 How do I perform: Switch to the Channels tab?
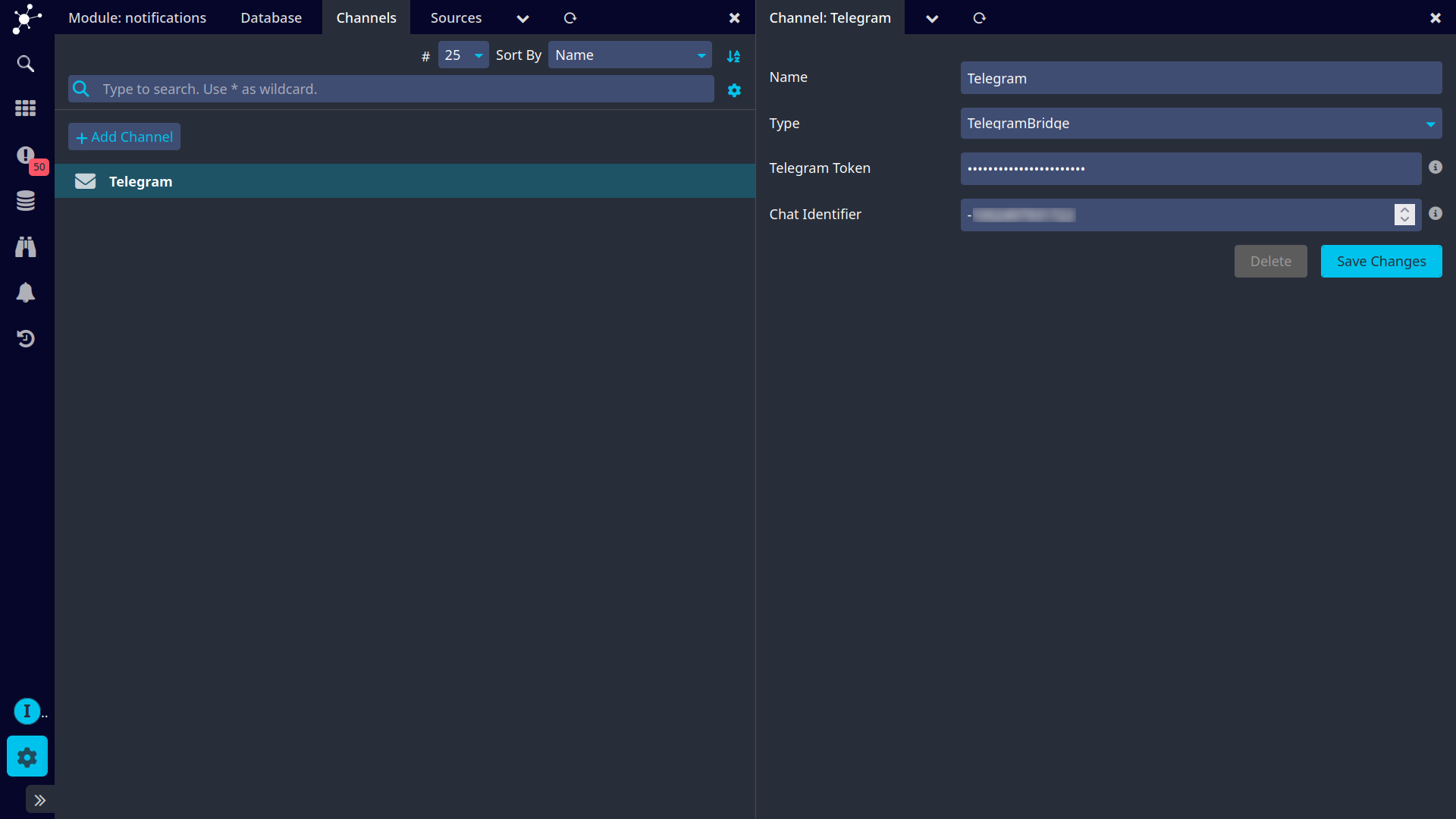tap(366, 17)
